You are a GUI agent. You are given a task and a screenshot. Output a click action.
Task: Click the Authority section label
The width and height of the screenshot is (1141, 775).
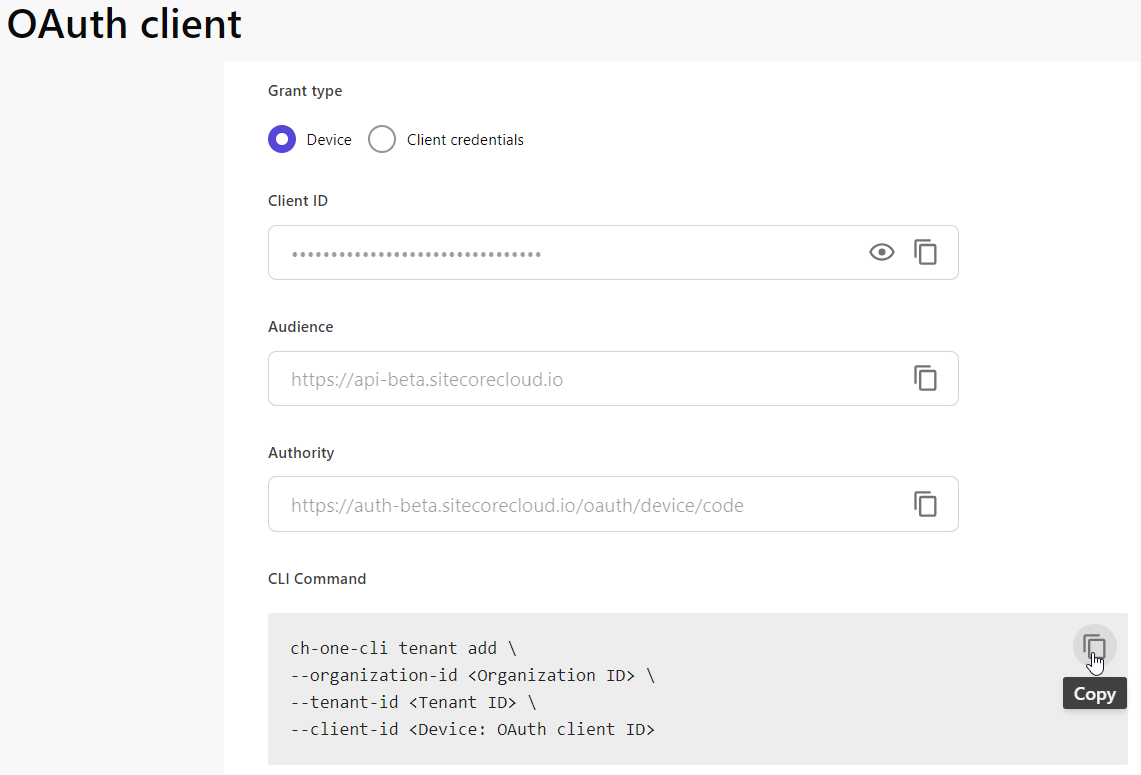pyautogui.click(x=300, y=452)
